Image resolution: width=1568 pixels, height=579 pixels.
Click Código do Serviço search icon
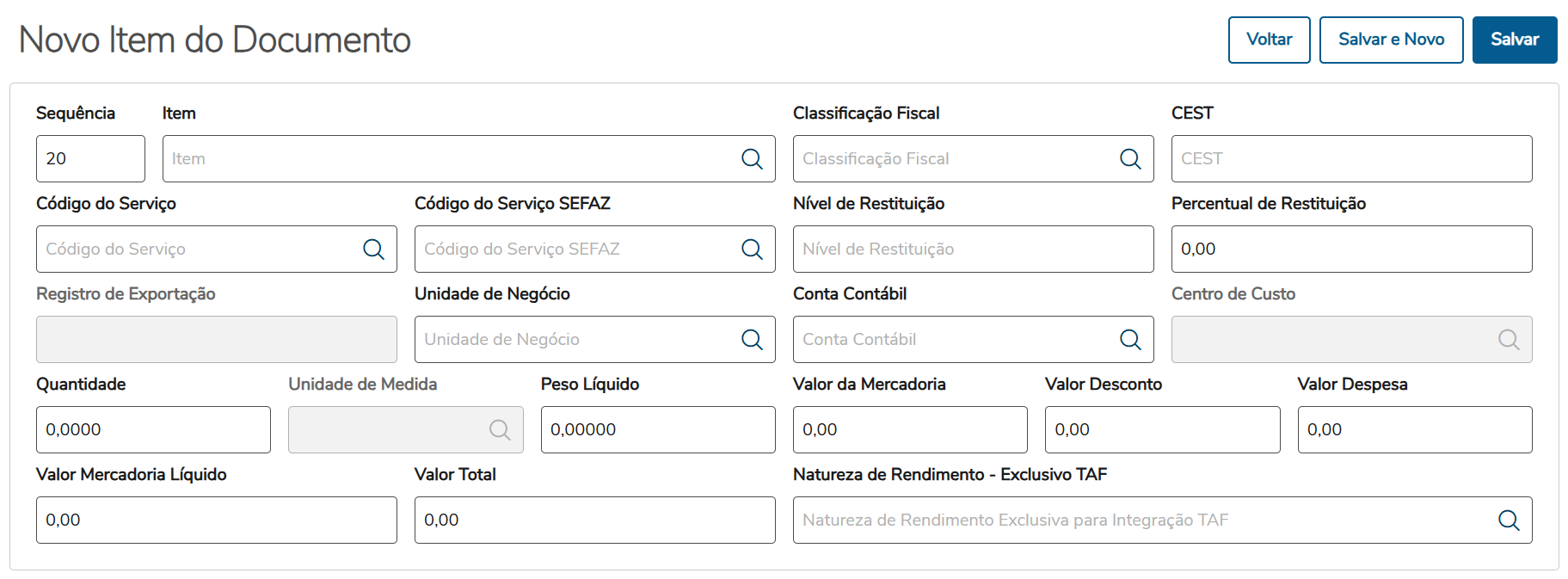[x=373, y=249]
